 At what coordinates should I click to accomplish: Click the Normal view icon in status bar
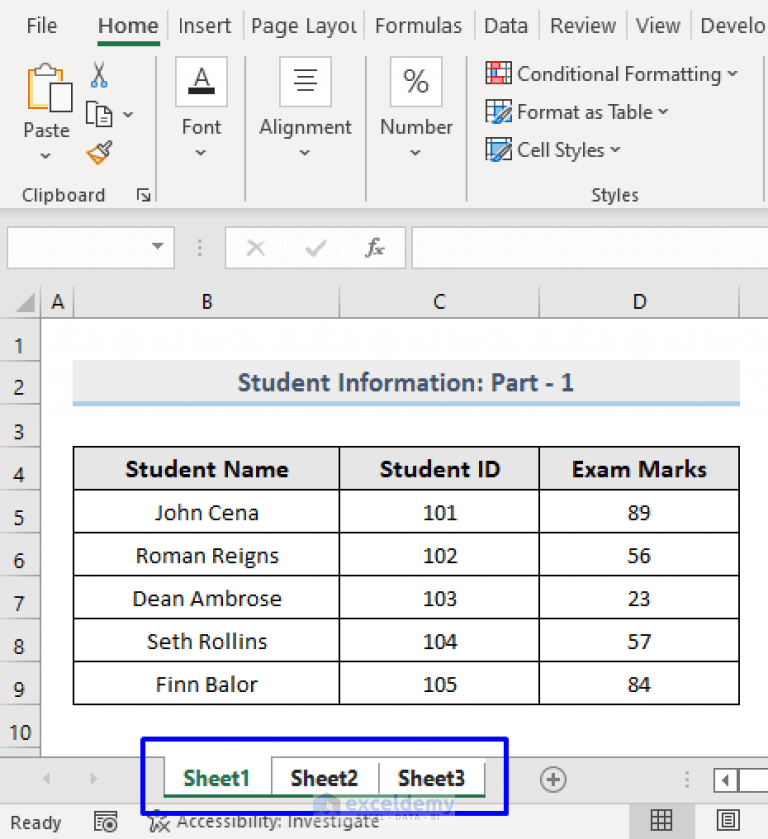coord(661,821)
